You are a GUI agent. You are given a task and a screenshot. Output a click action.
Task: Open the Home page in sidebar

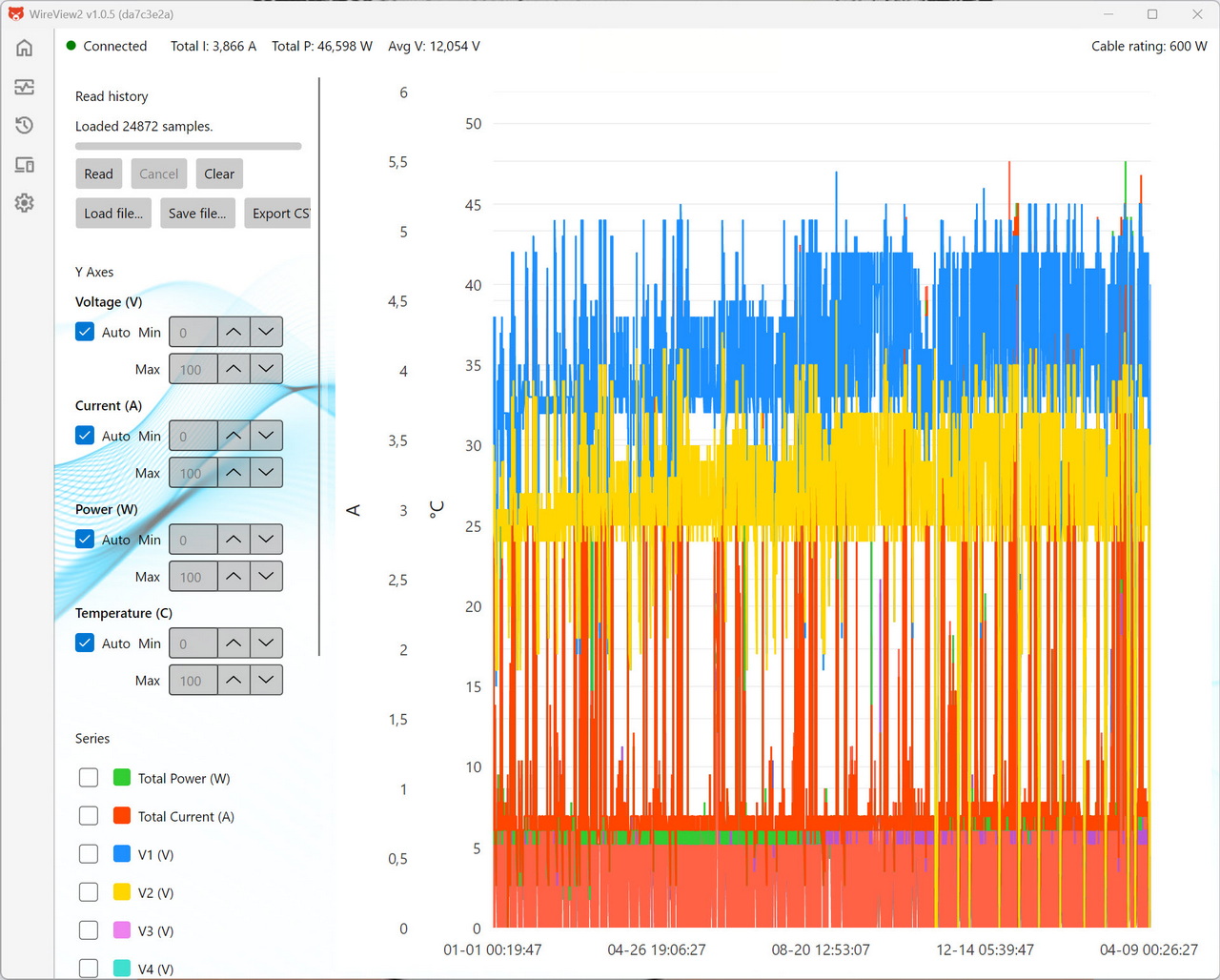tap(25, 48)
